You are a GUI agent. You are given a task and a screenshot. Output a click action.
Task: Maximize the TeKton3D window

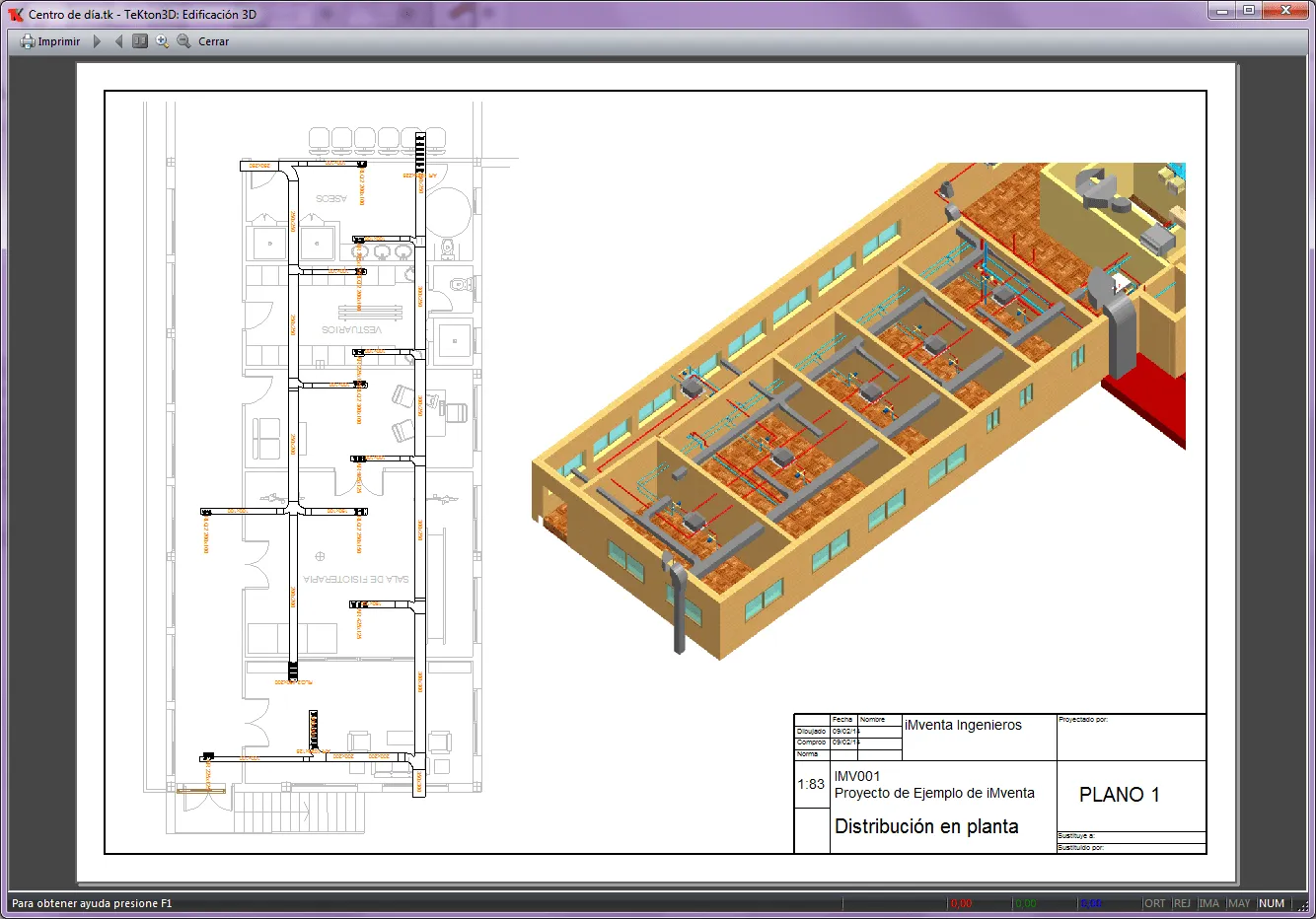tap(1249, 11)
